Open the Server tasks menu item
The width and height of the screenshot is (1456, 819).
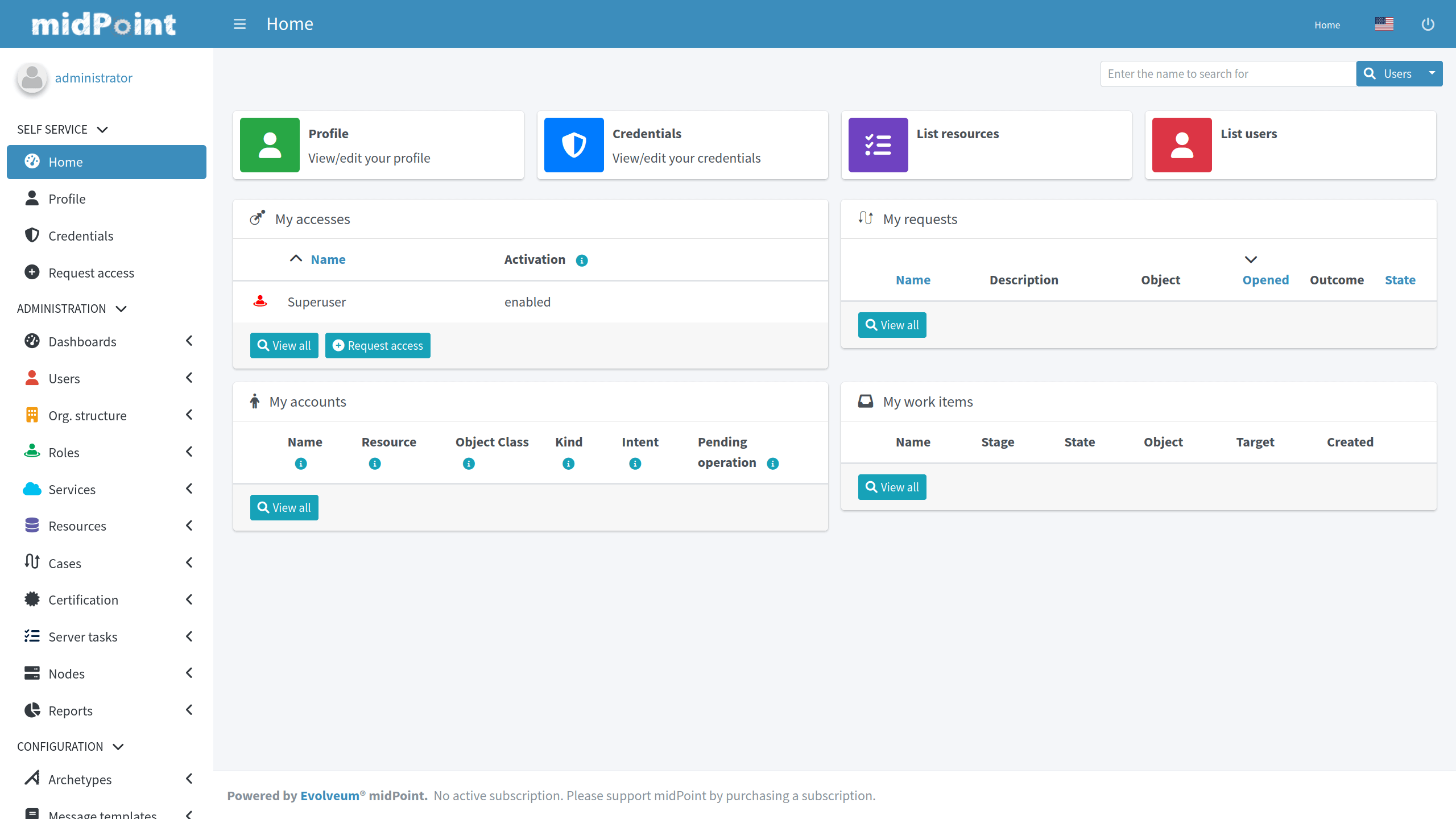106,636
